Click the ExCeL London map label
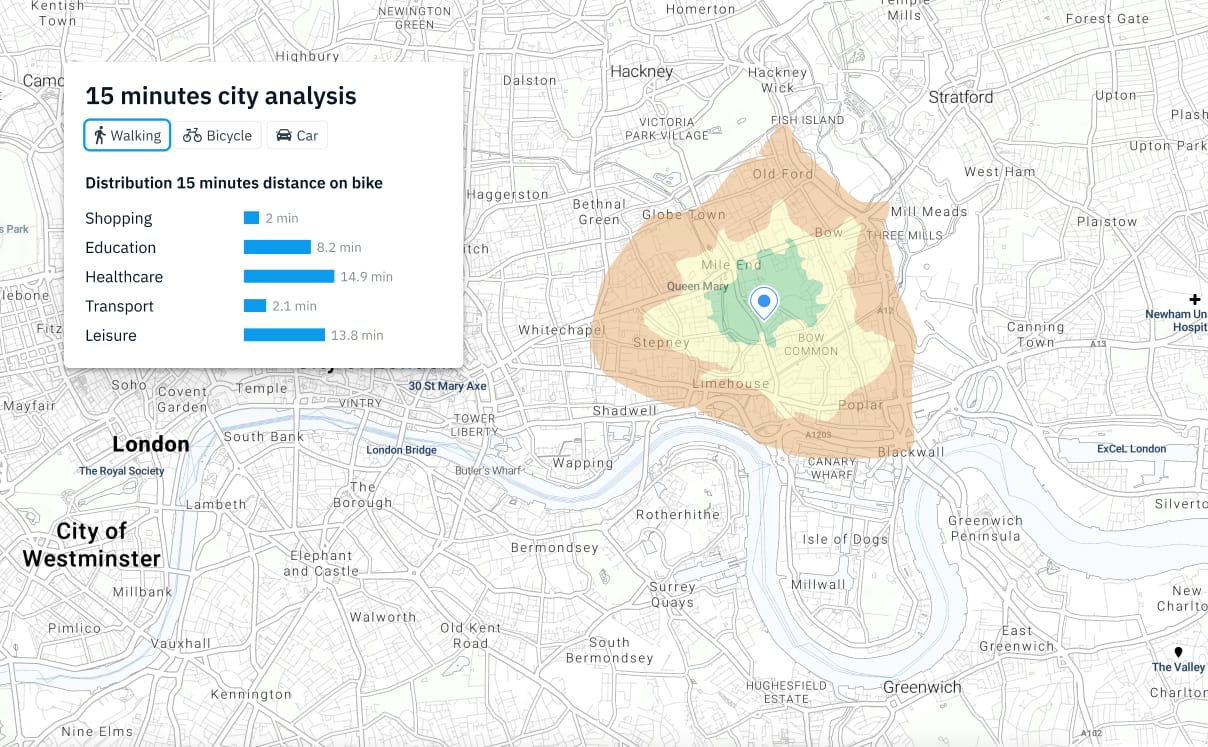The image size is (1208, 747). pos(1131,449)
